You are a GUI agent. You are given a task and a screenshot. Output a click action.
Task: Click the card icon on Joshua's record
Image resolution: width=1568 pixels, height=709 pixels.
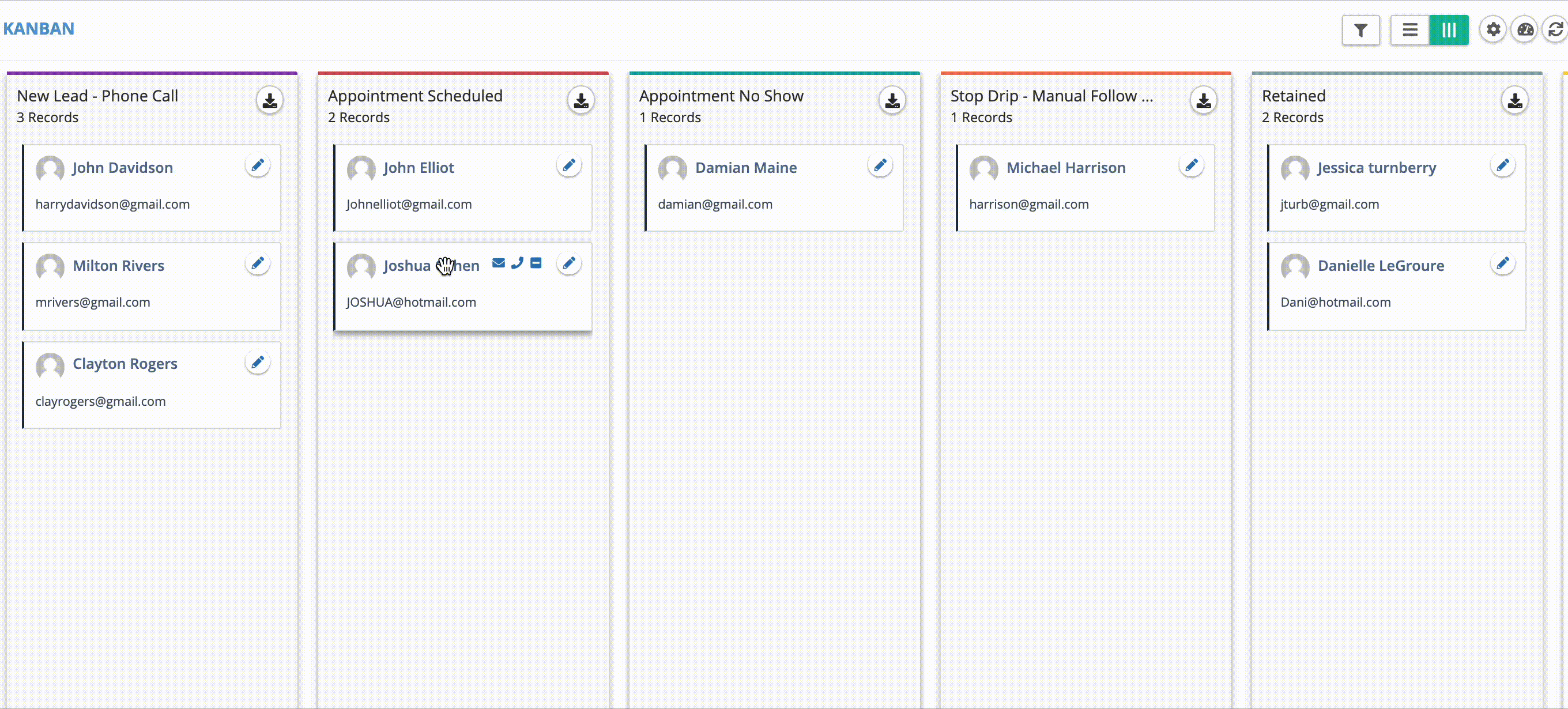coord(536,263)
